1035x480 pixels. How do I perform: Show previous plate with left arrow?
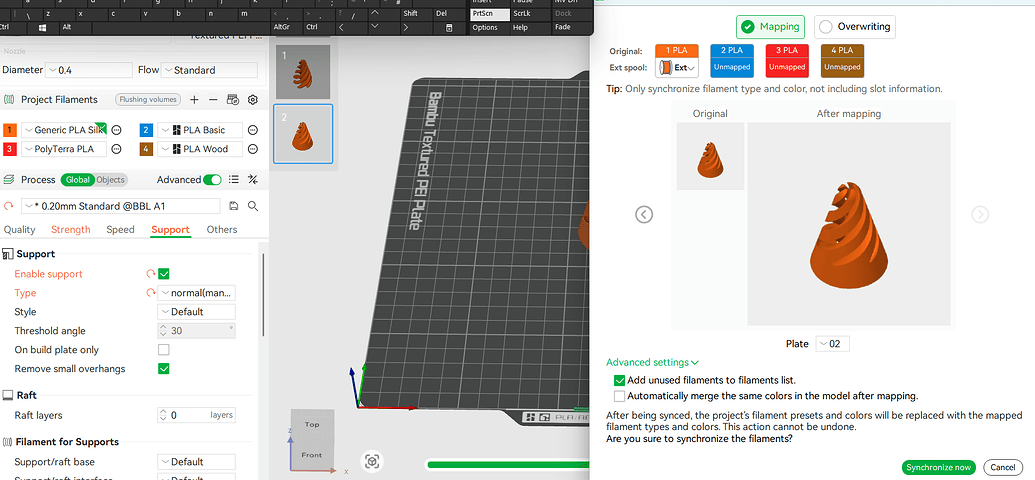click(644, 214)
